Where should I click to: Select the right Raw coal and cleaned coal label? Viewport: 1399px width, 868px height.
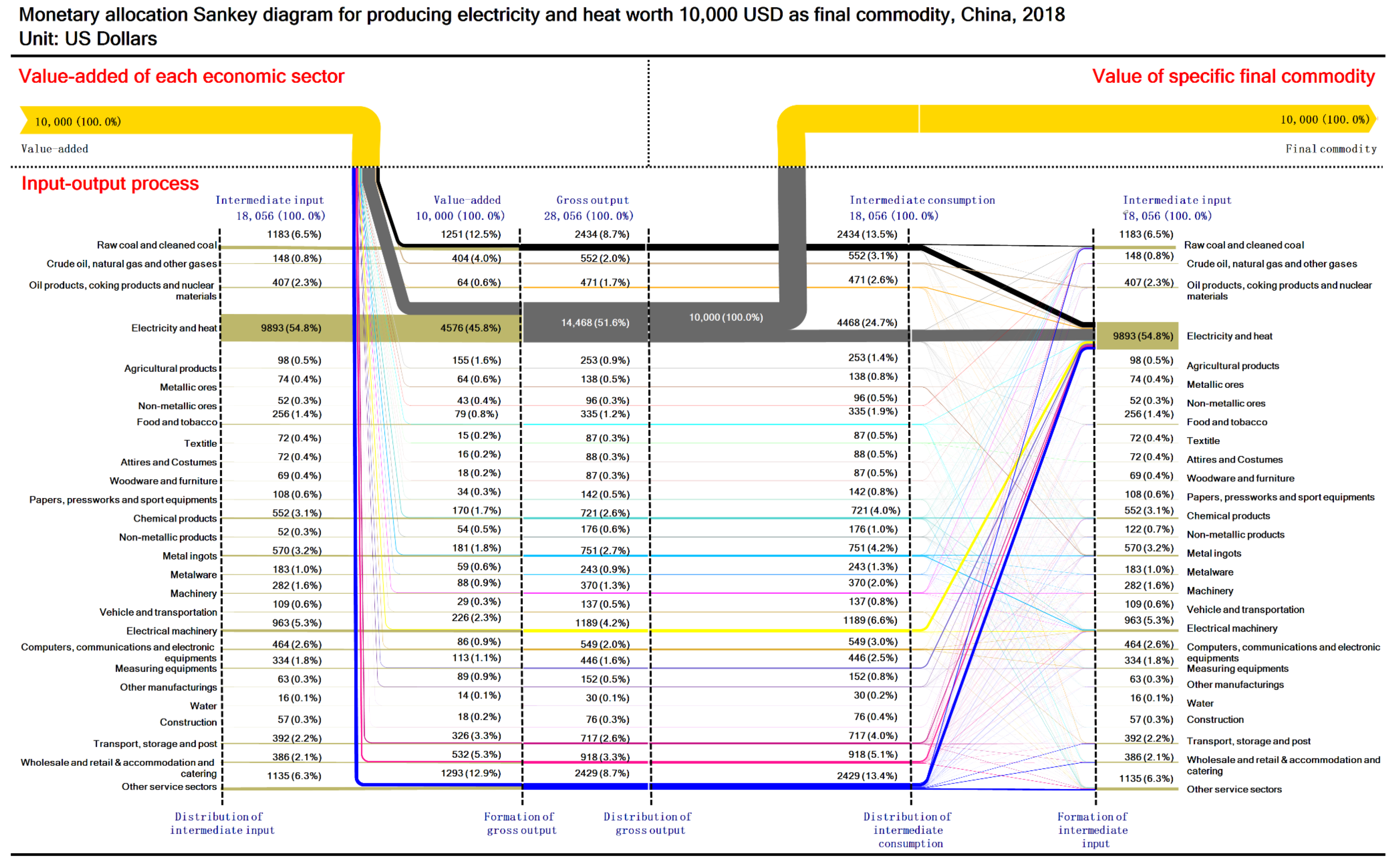1243,245
